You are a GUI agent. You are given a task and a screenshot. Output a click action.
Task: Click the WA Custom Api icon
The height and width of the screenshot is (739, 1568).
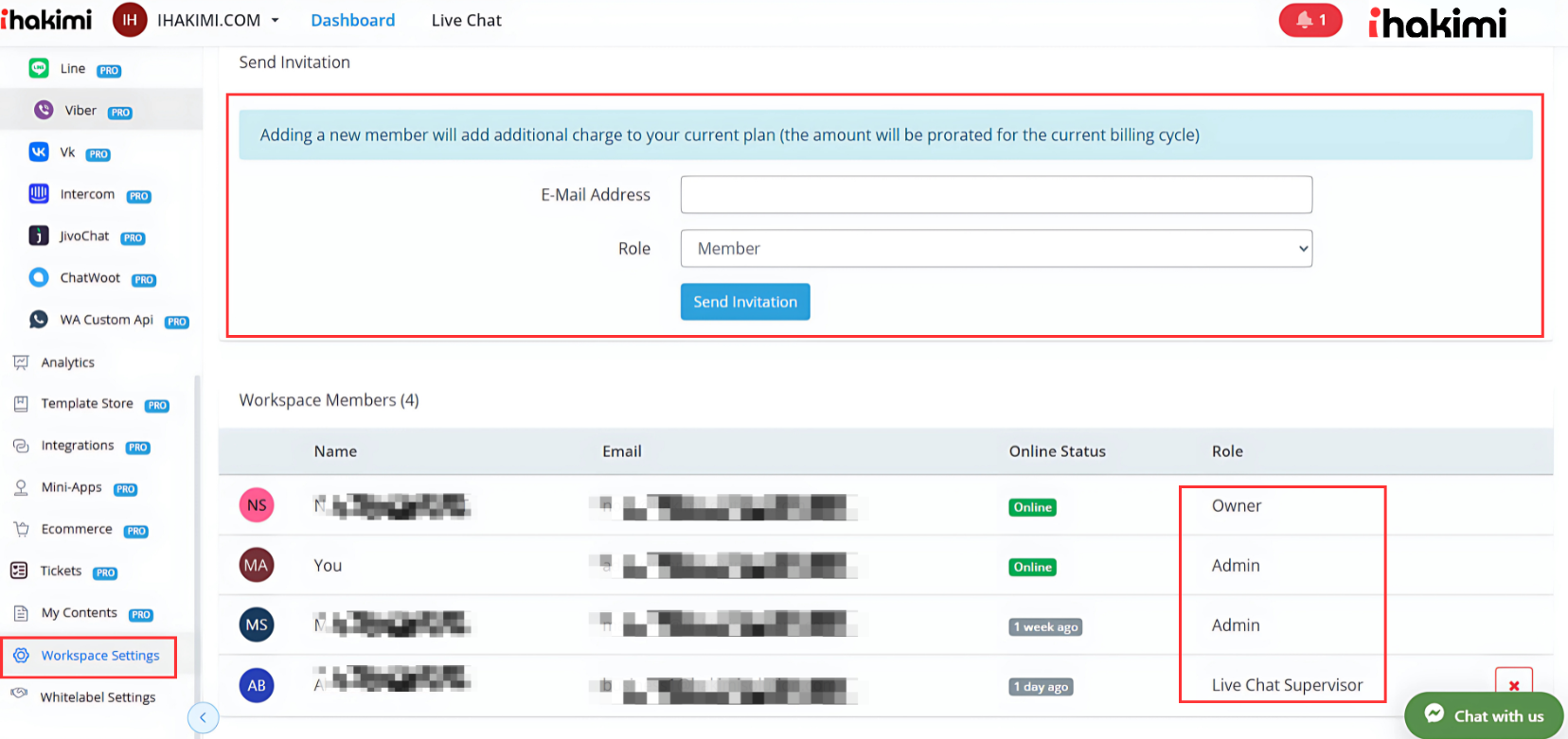tap(39, 320)
